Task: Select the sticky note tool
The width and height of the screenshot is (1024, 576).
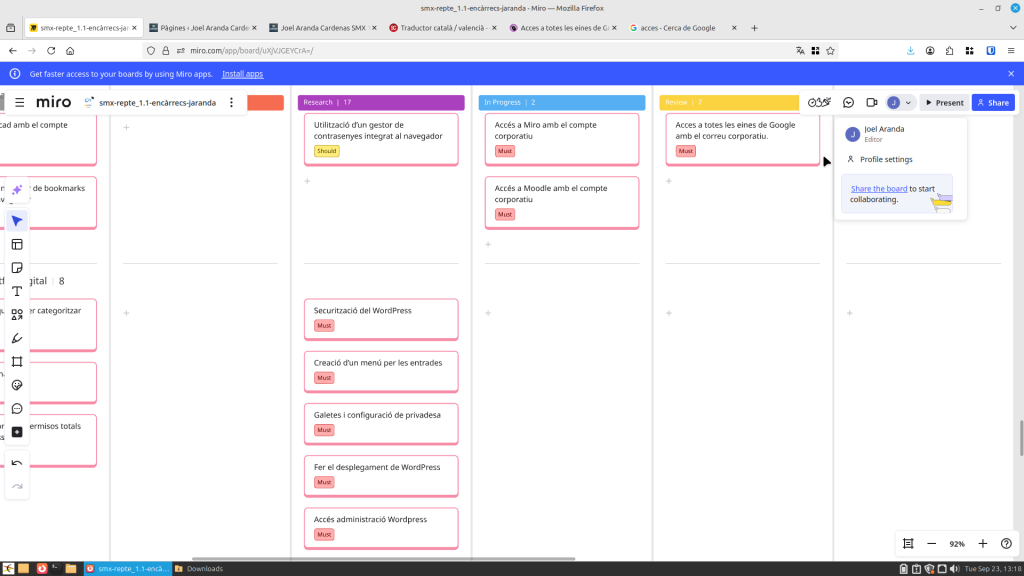Action: (17, 268)
